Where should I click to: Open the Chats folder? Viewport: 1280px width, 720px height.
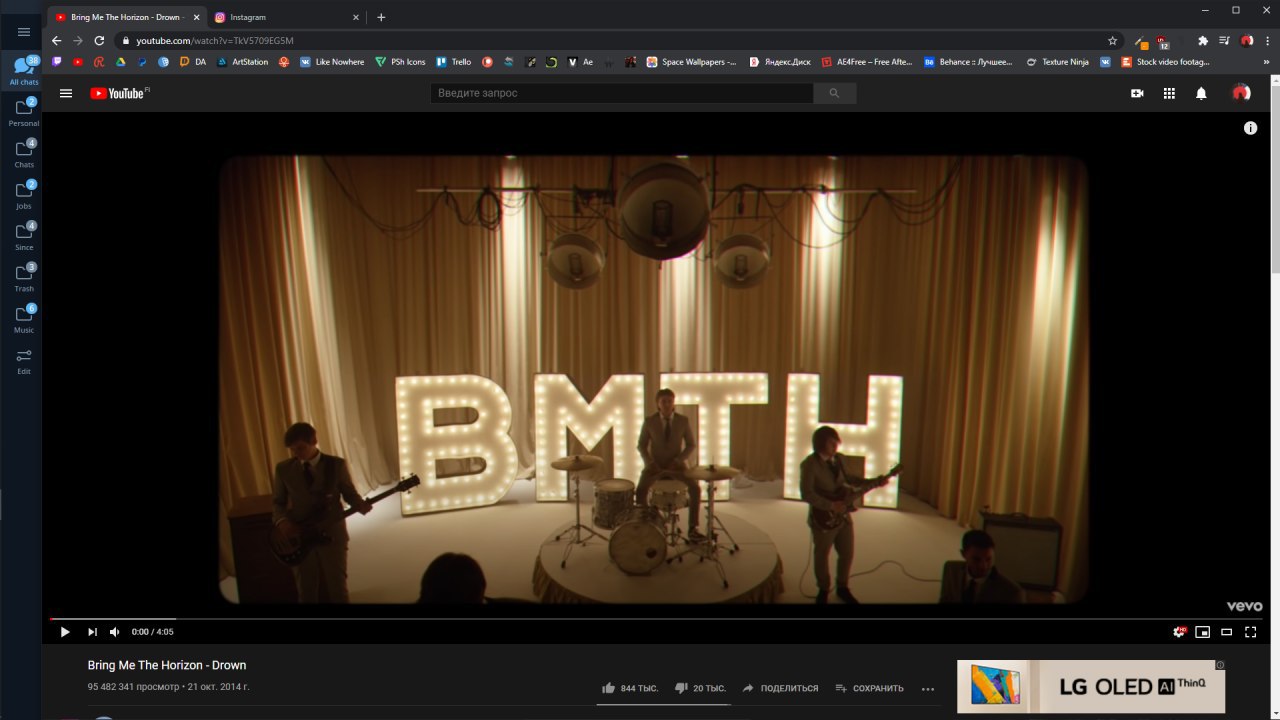[x=24, y=153]
